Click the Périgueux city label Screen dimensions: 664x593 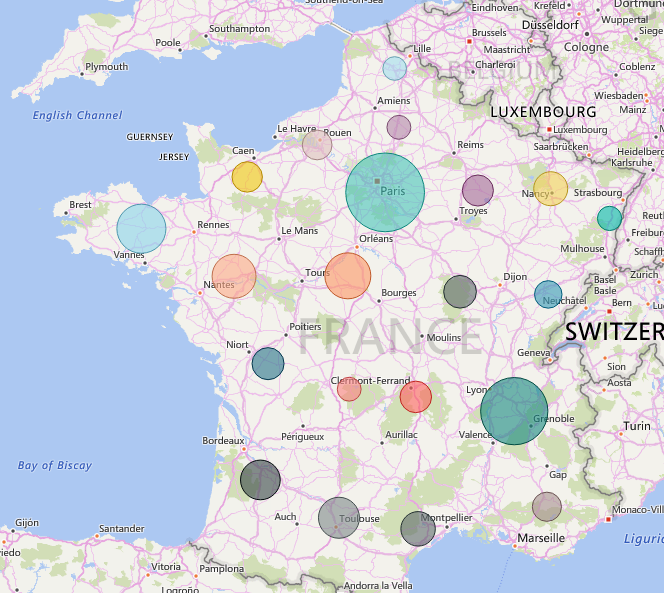(x=303, y=437)
